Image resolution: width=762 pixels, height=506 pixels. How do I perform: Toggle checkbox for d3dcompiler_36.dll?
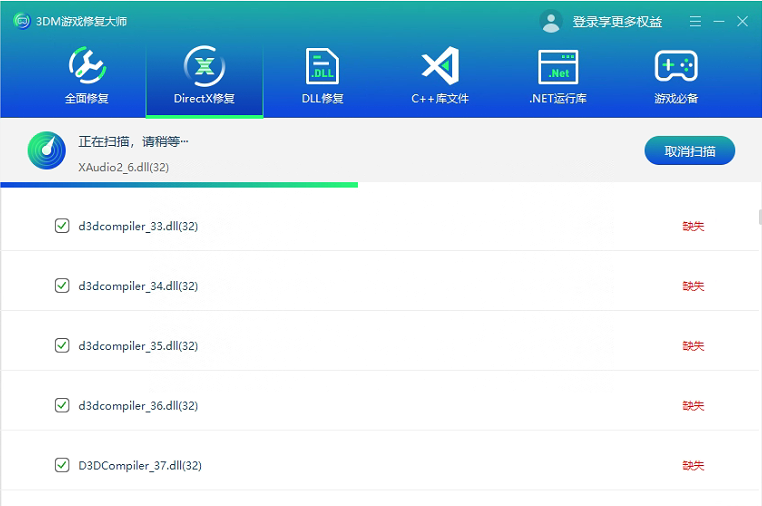click(x=62, y=406)
